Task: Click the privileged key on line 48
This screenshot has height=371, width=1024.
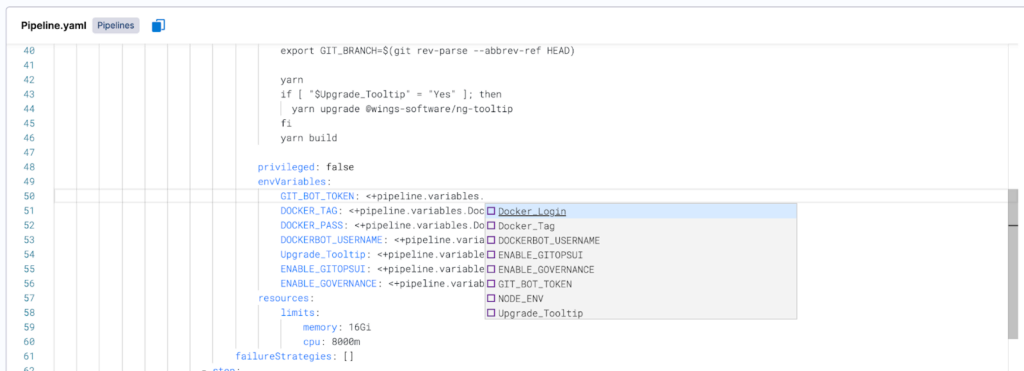Action: coord(287,167)
